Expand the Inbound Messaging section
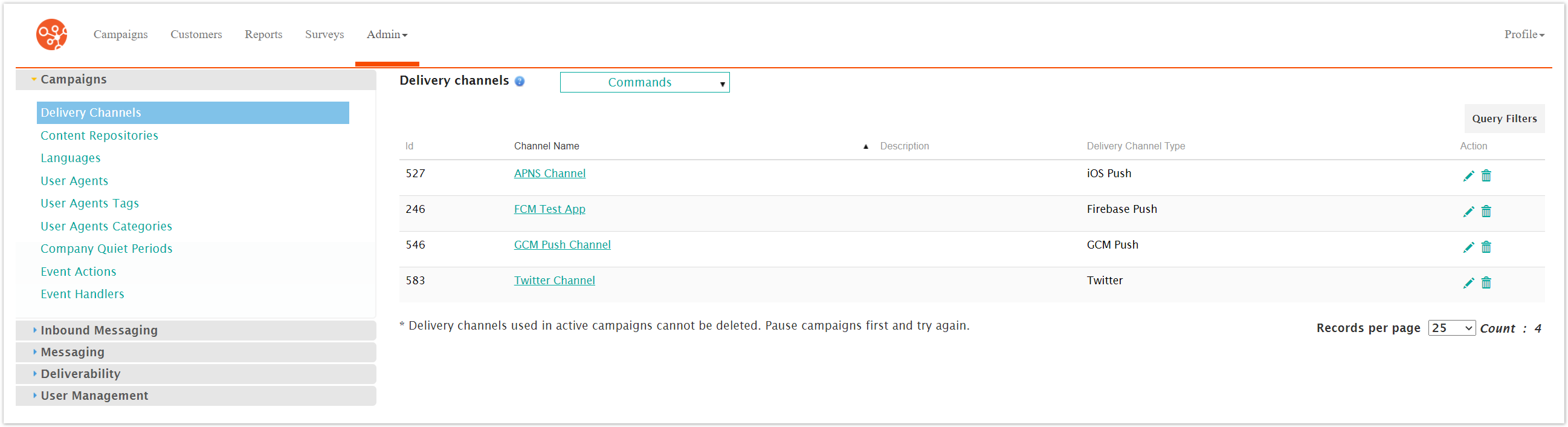This screenshot has height=427, width=1568. [98, 330]
